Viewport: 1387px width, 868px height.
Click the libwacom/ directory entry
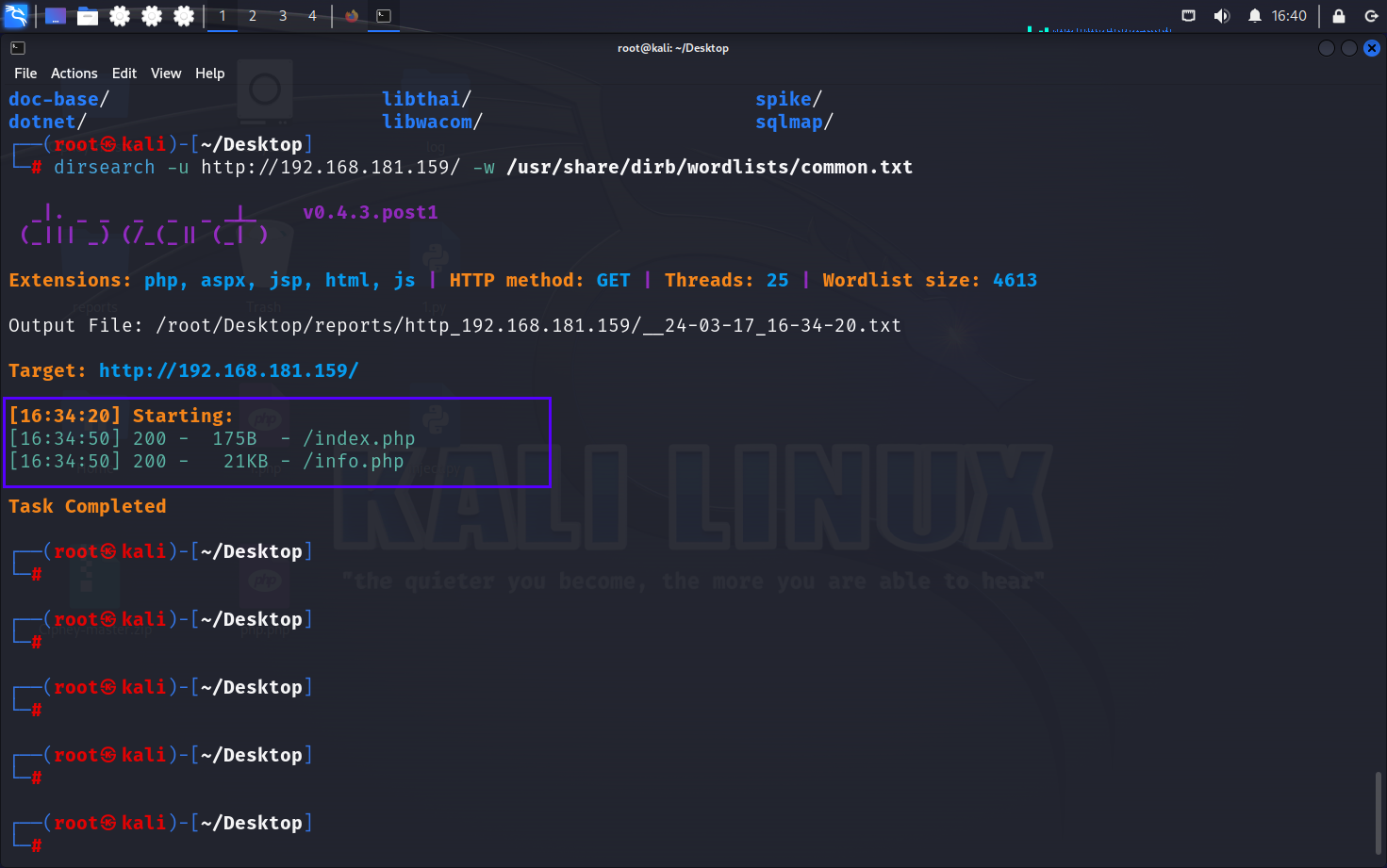(x=433, y=122)
